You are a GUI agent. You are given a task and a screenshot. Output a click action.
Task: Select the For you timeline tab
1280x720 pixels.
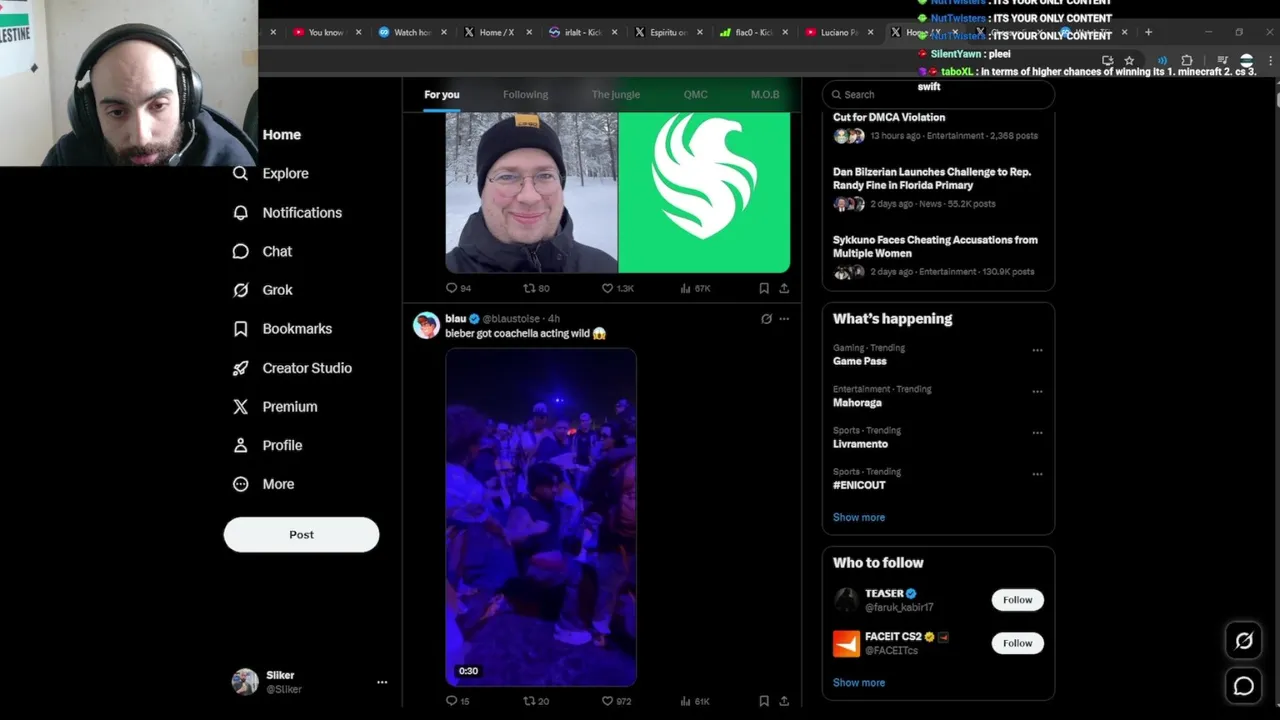click(x=441, y=94)
